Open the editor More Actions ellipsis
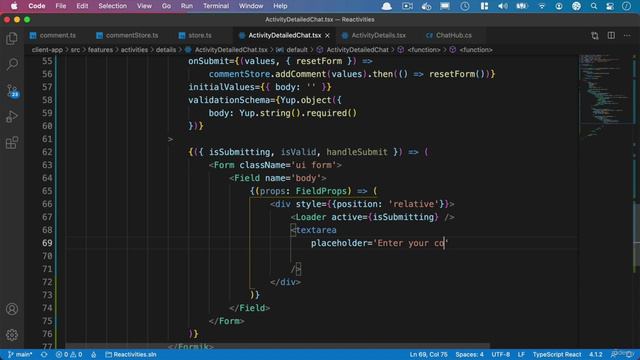The width and height of the screenshot is (640, 360). (627, 36)
